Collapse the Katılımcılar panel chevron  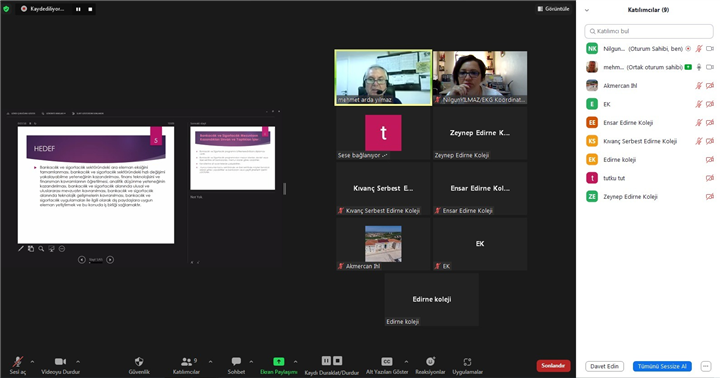(586, 10)
